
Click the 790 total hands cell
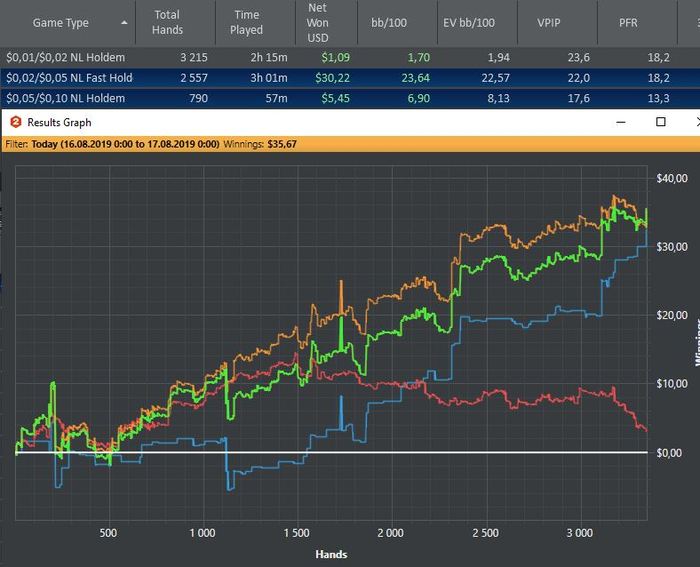(199, 98)
